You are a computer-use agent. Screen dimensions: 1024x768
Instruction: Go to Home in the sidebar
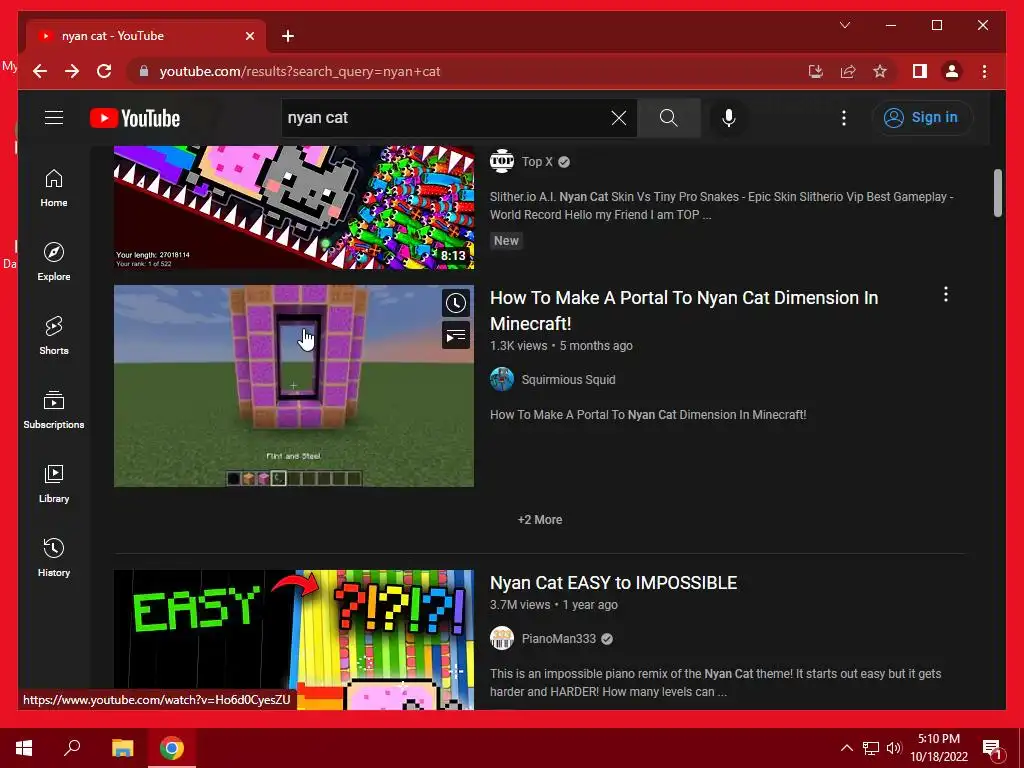click(x=54, y=188)
